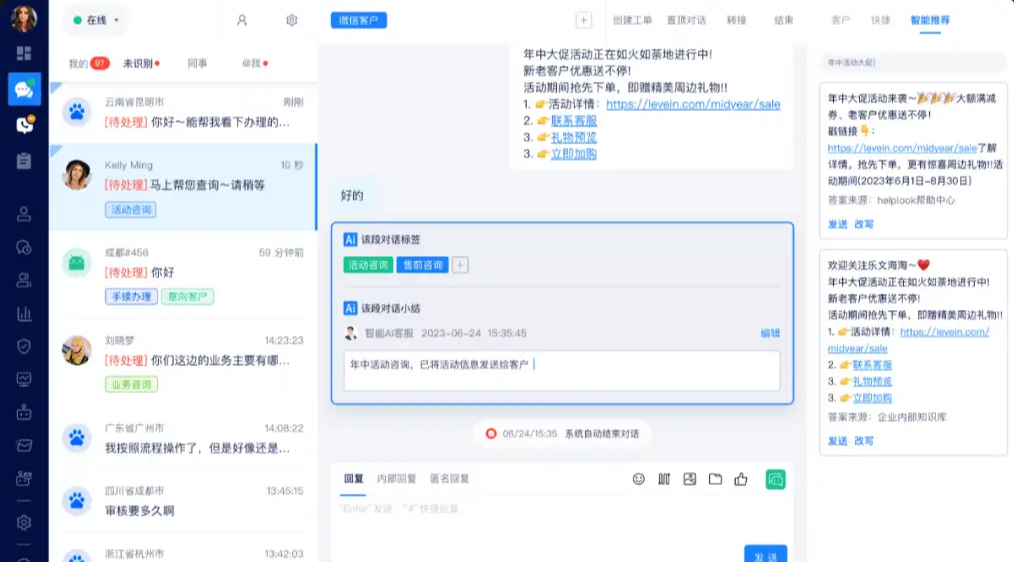Click 立即加购 link in chat message
Viewport: 1014px width, 562px height.
pyautogui.click(x=574, y=154)
